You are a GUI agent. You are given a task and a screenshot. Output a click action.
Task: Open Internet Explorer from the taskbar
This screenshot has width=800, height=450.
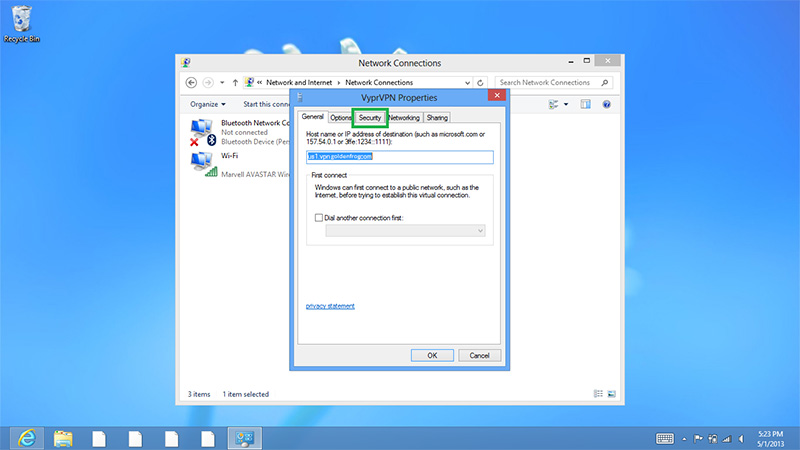(x=27, y=438)
